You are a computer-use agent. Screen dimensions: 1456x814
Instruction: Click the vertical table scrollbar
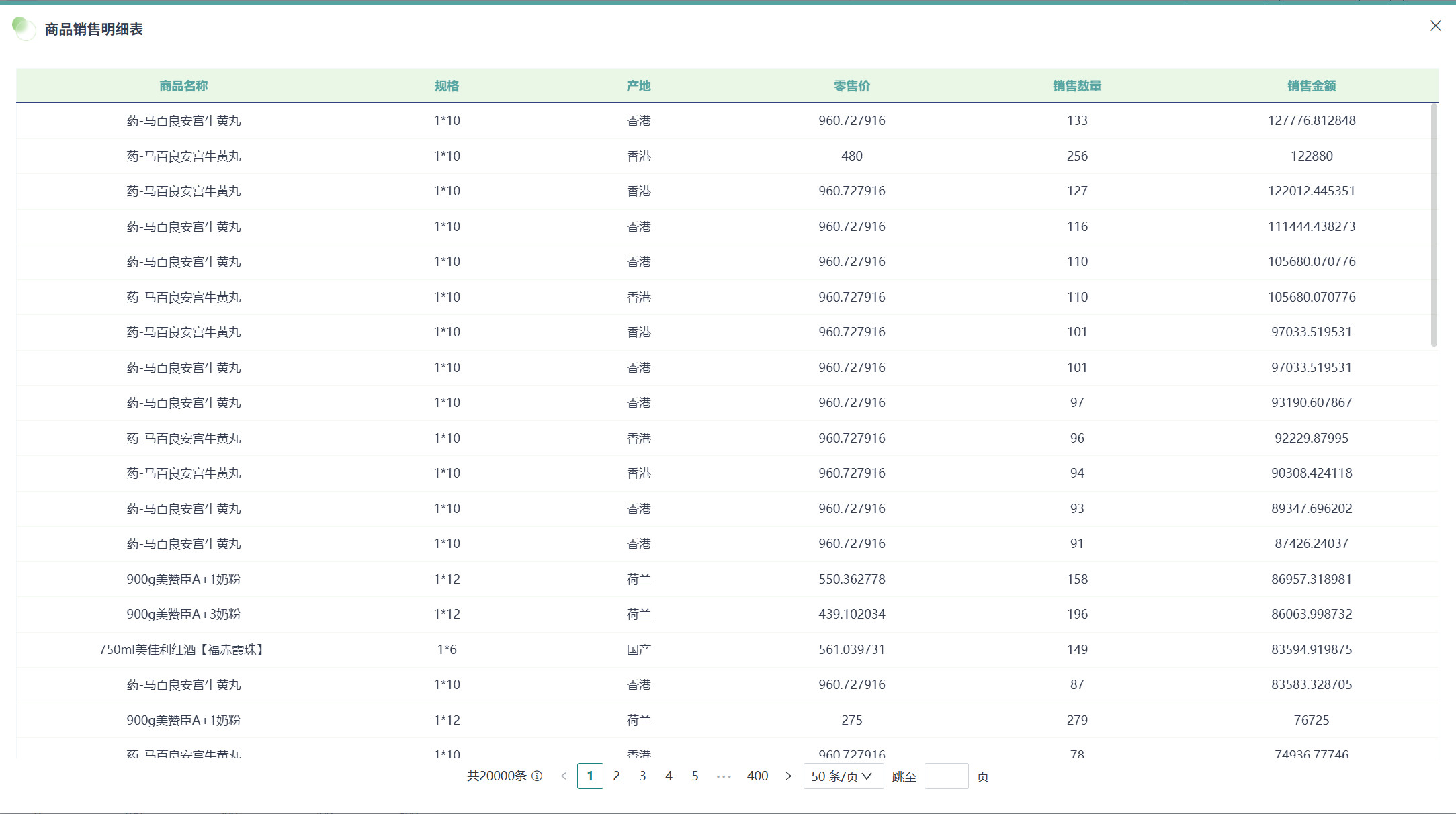(1434, 225)
